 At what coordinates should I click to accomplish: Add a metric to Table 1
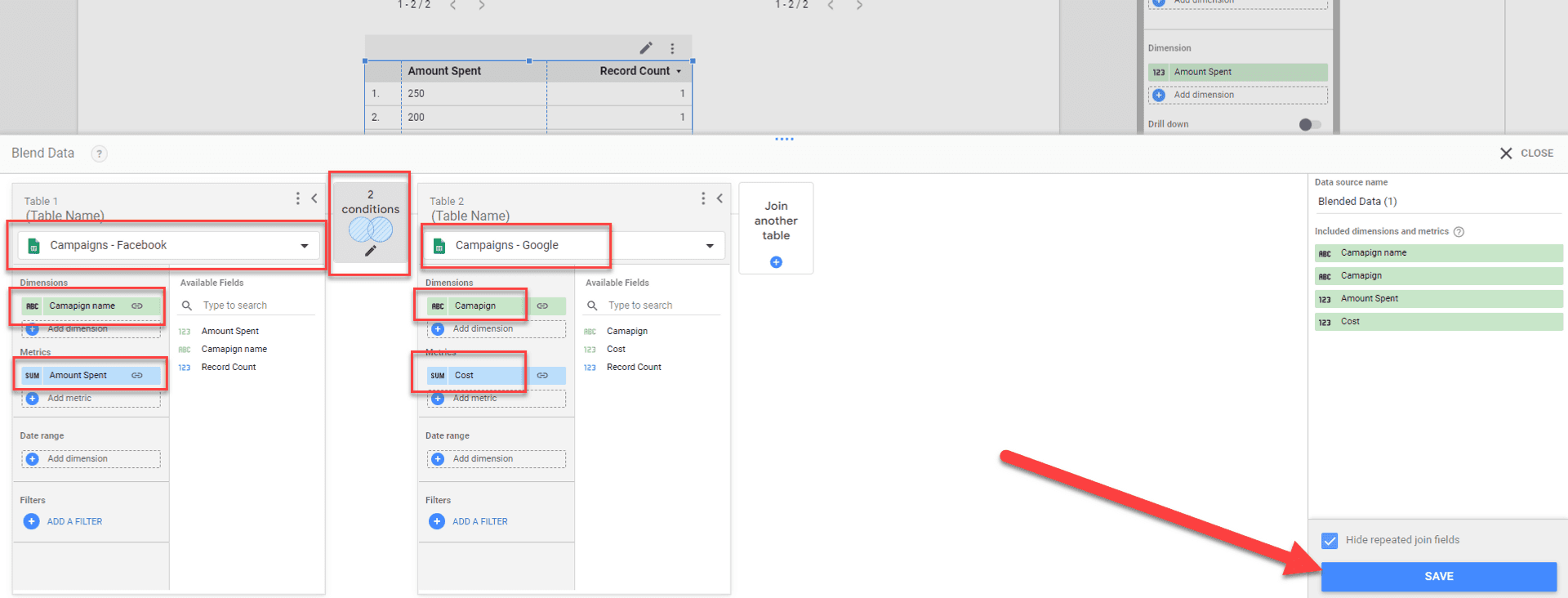click(91, 399)
